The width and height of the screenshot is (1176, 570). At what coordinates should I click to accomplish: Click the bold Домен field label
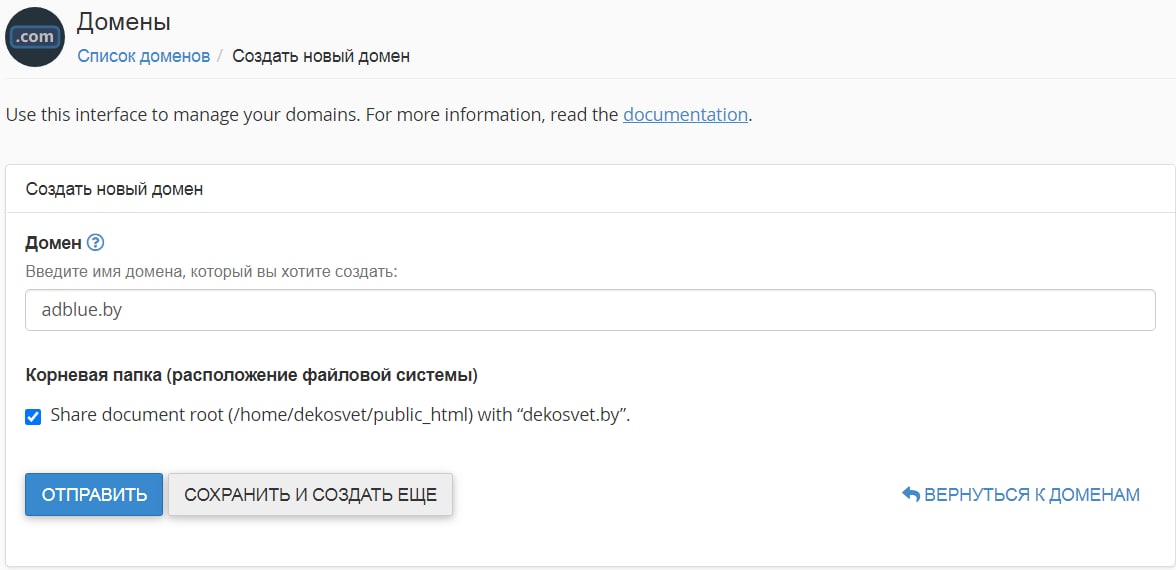pos(53,243)
